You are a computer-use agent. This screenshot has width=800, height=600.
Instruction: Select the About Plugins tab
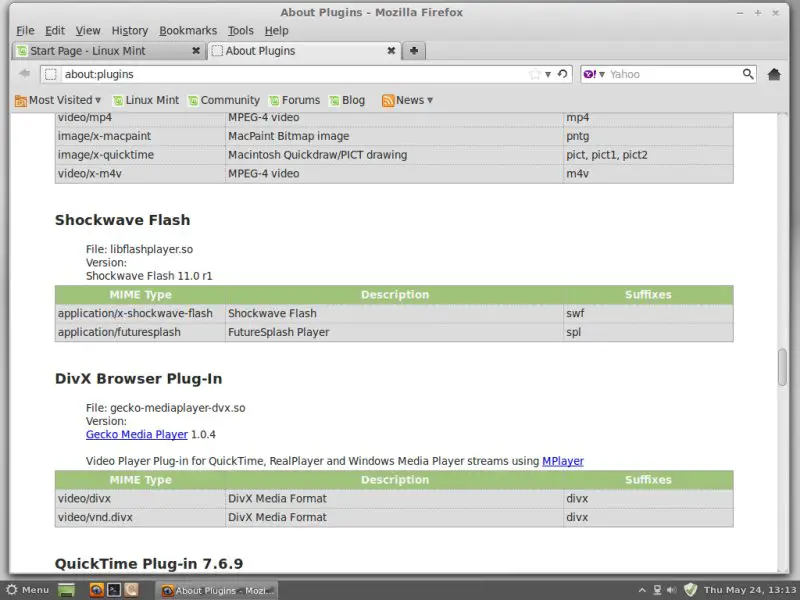click(x=305, y=51)
